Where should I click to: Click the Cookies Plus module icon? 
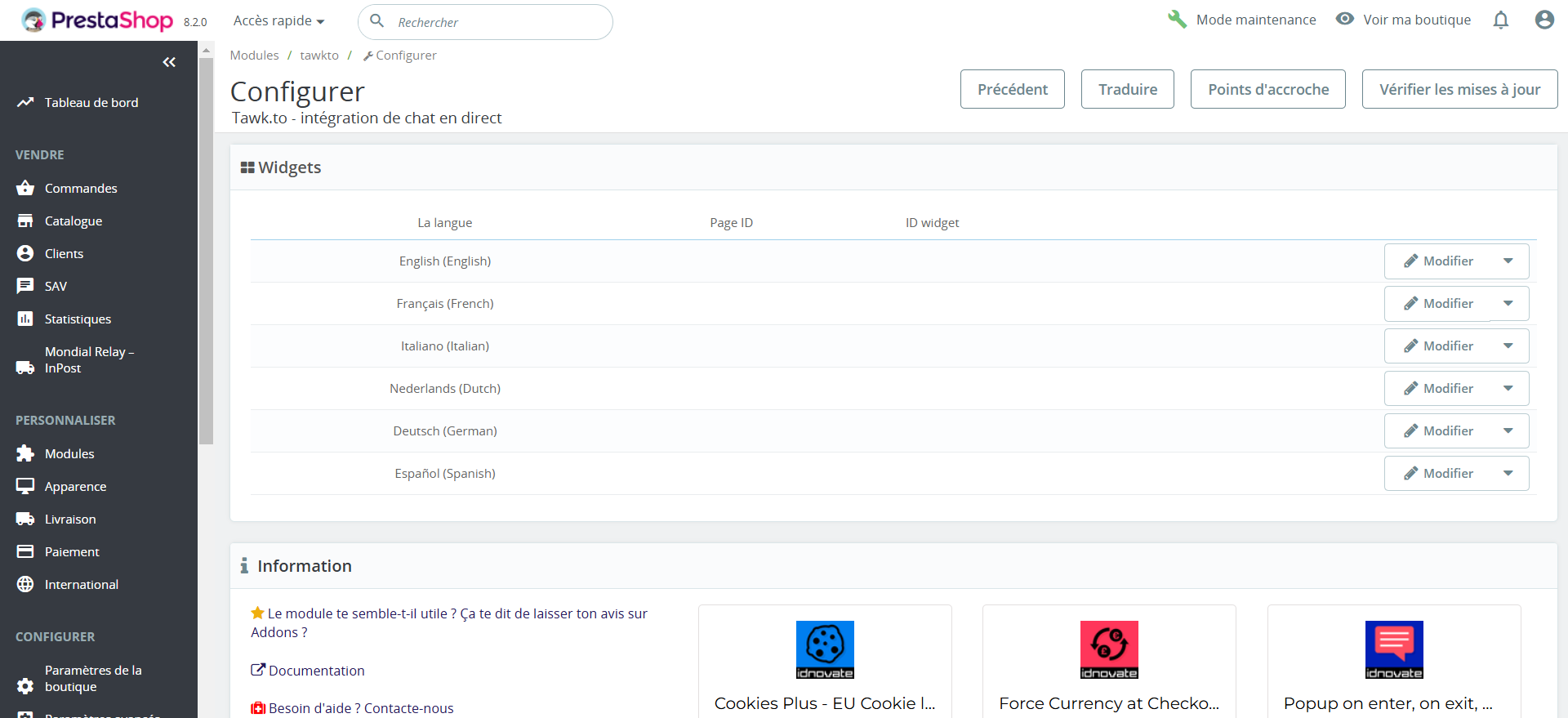(825, 649)
